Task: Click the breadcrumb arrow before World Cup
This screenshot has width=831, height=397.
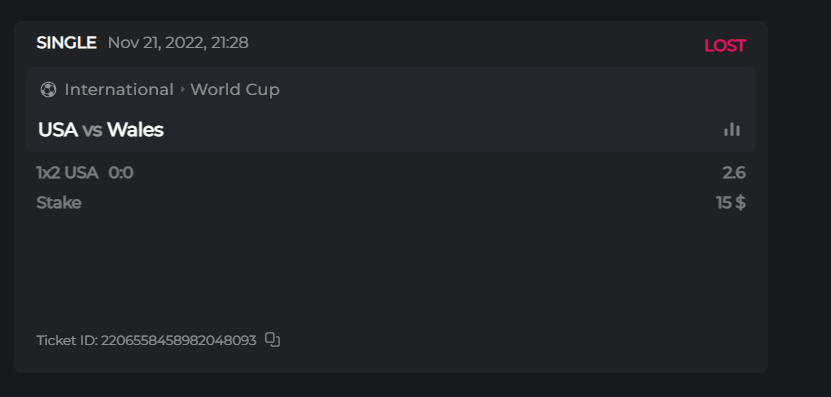Action: click(183, 90)
